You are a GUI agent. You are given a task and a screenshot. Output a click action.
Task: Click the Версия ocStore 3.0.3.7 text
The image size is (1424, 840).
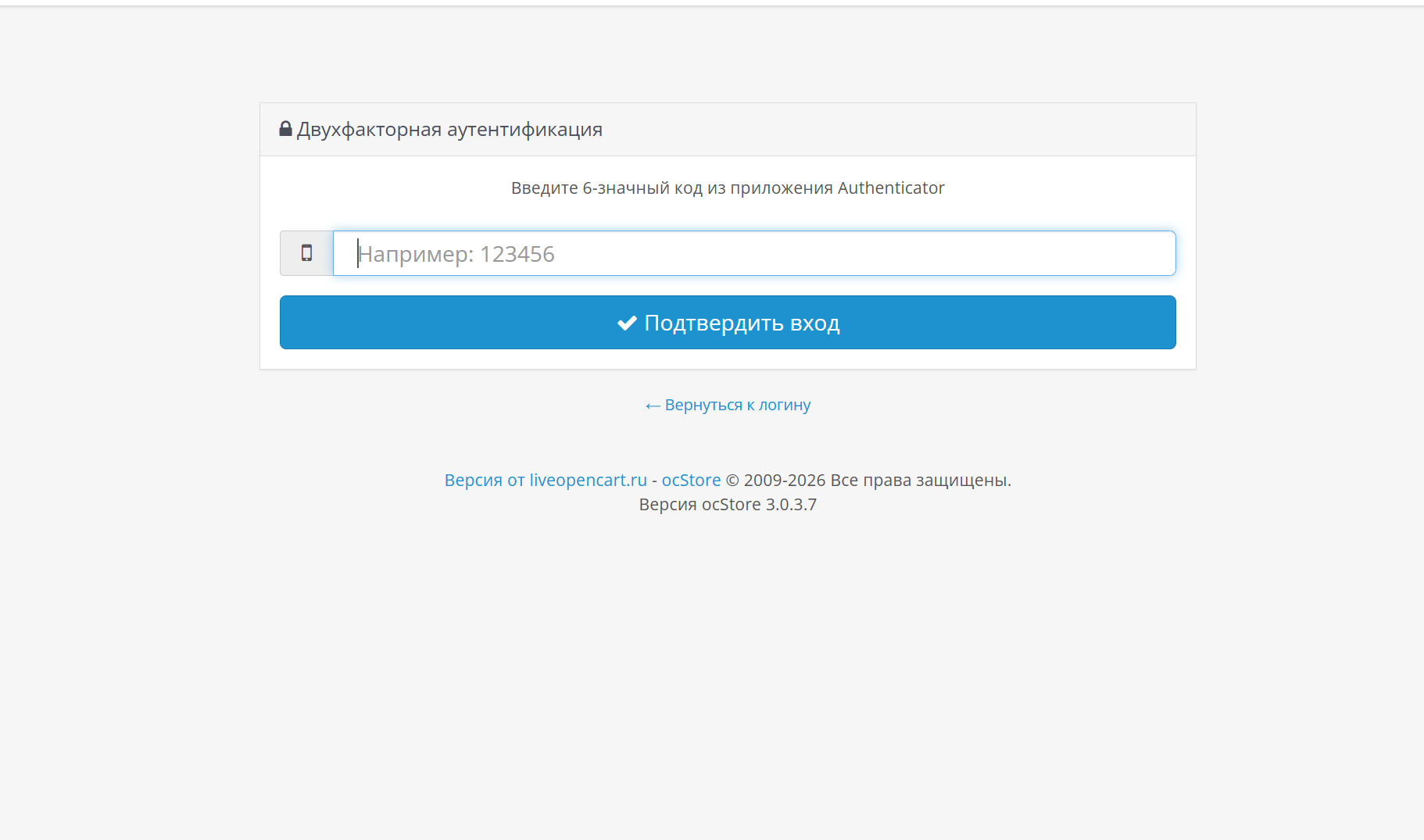point(728,504)
